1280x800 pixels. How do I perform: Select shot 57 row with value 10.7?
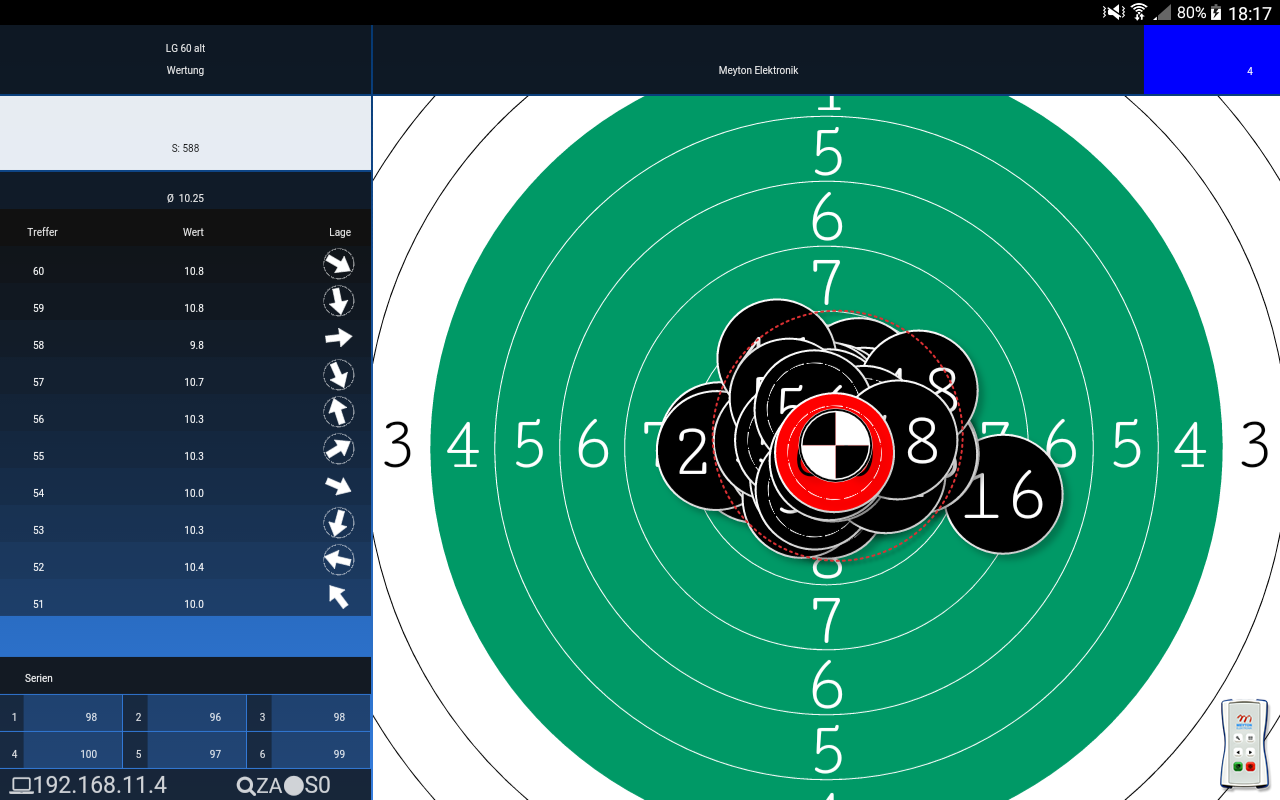click(185, 382)
